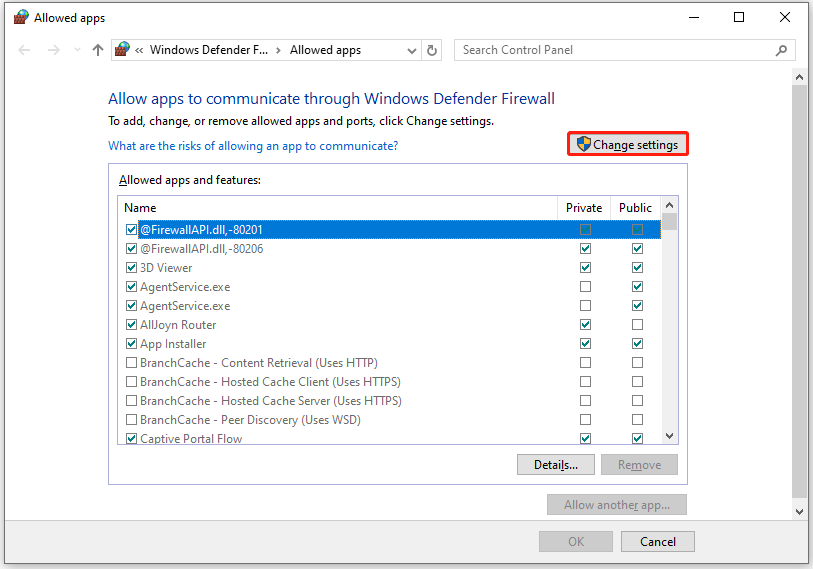This screenshot has height=569, width=813.
Task: Toggle Public checkbox for 3D Viewer
Action: click(x=637, y=268)
